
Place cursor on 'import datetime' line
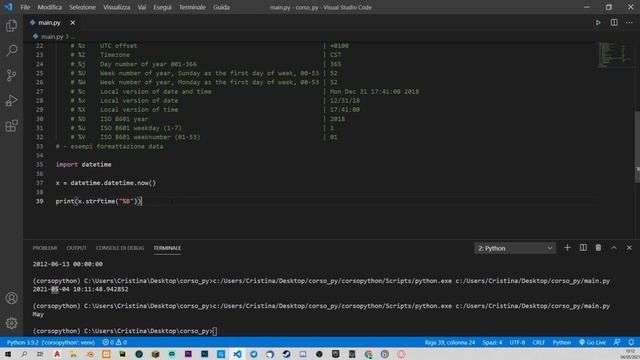tap(83, 164)
